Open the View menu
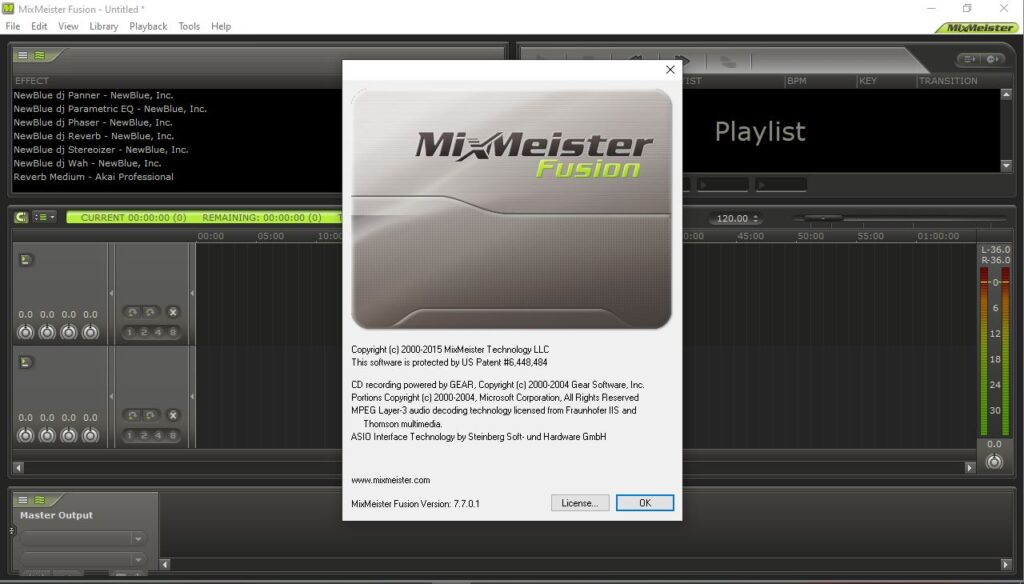Viewport: 1024px width, 584px height. tap(68, 26)
